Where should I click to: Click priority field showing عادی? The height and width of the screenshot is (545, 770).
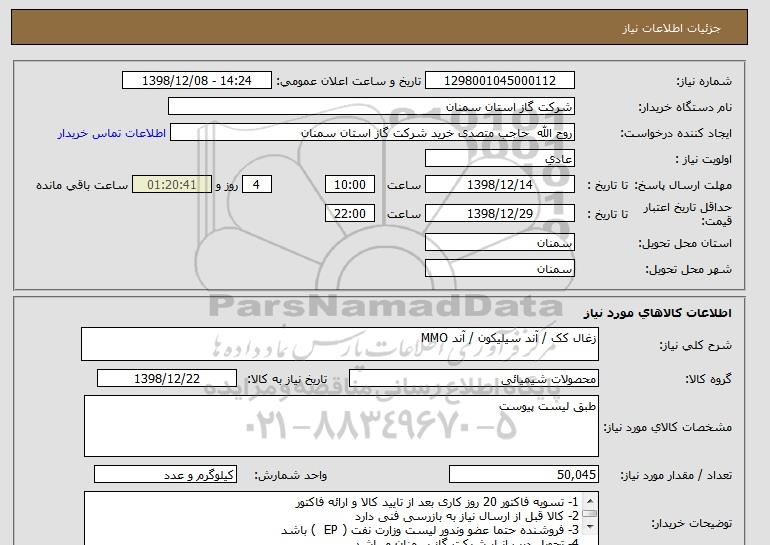click(499, 159)
